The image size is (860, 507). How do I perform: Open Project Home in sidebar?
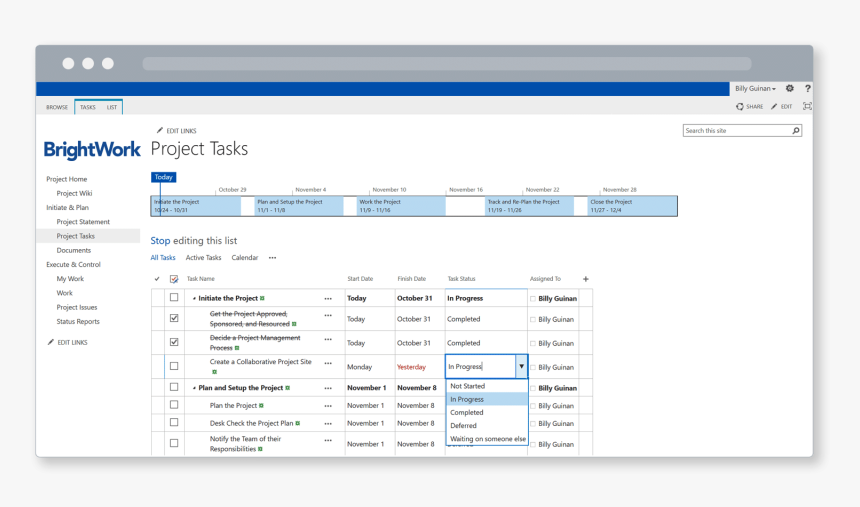(x=66, y=179)
